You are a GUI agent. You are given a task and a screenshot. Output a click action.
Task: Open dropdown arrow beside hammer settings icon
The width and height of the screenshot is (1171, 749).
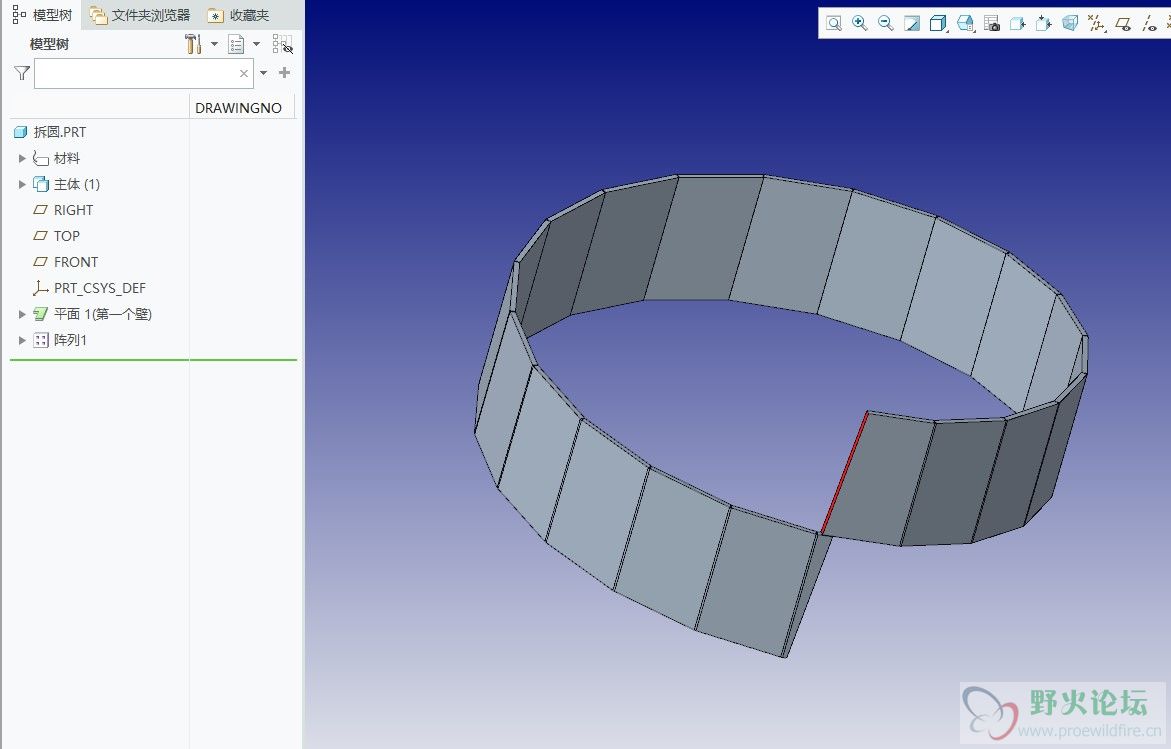[x=214, y=44]
